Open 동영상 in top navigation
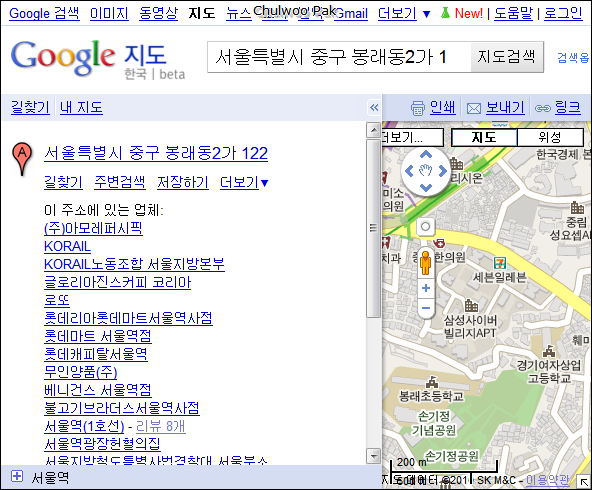This screenshot has width=592, height=490. pyautogui.click(x=159, y=14)
